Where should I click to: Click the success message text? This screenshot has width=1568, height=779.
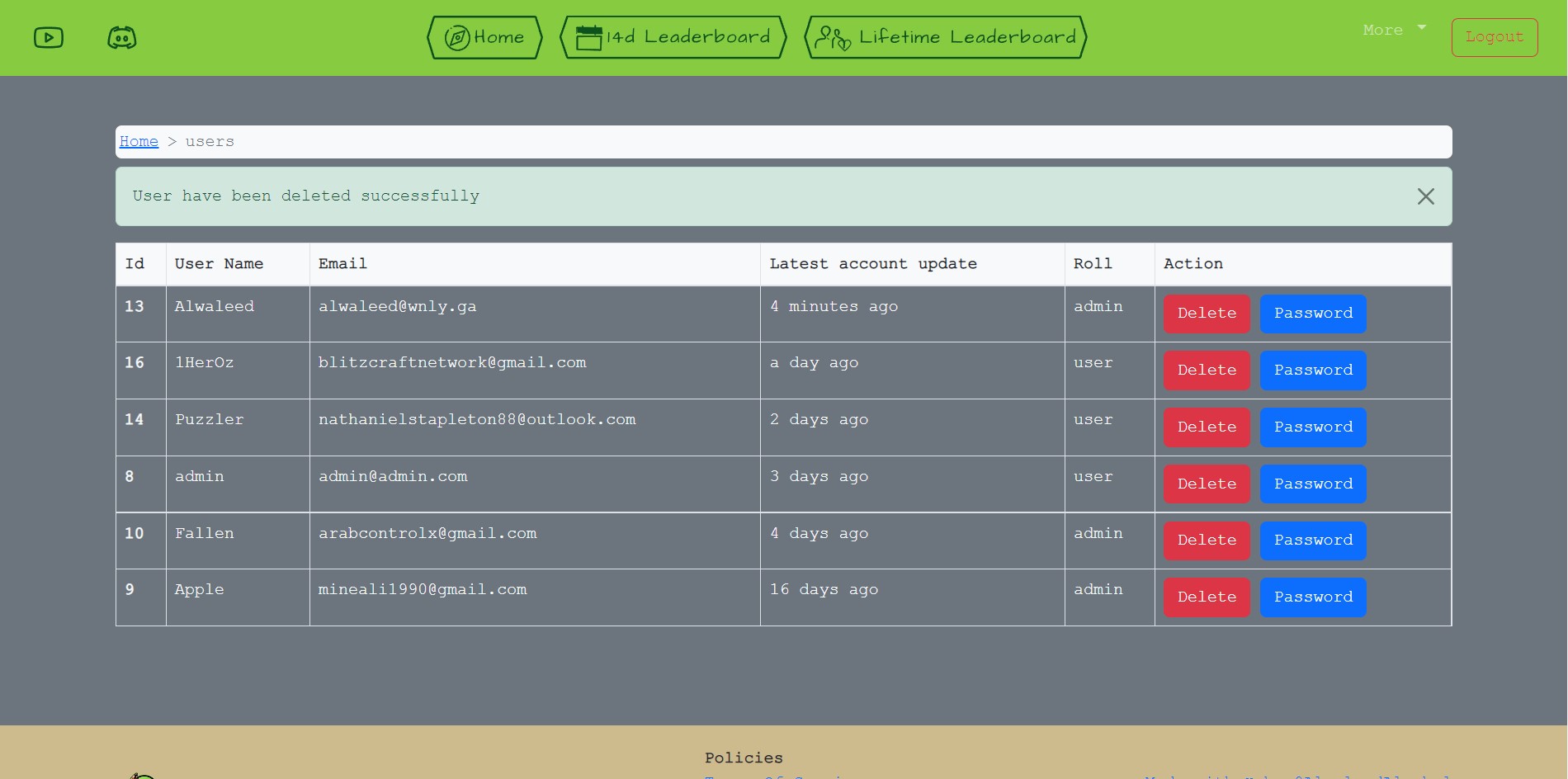click(x=306, y=196)
